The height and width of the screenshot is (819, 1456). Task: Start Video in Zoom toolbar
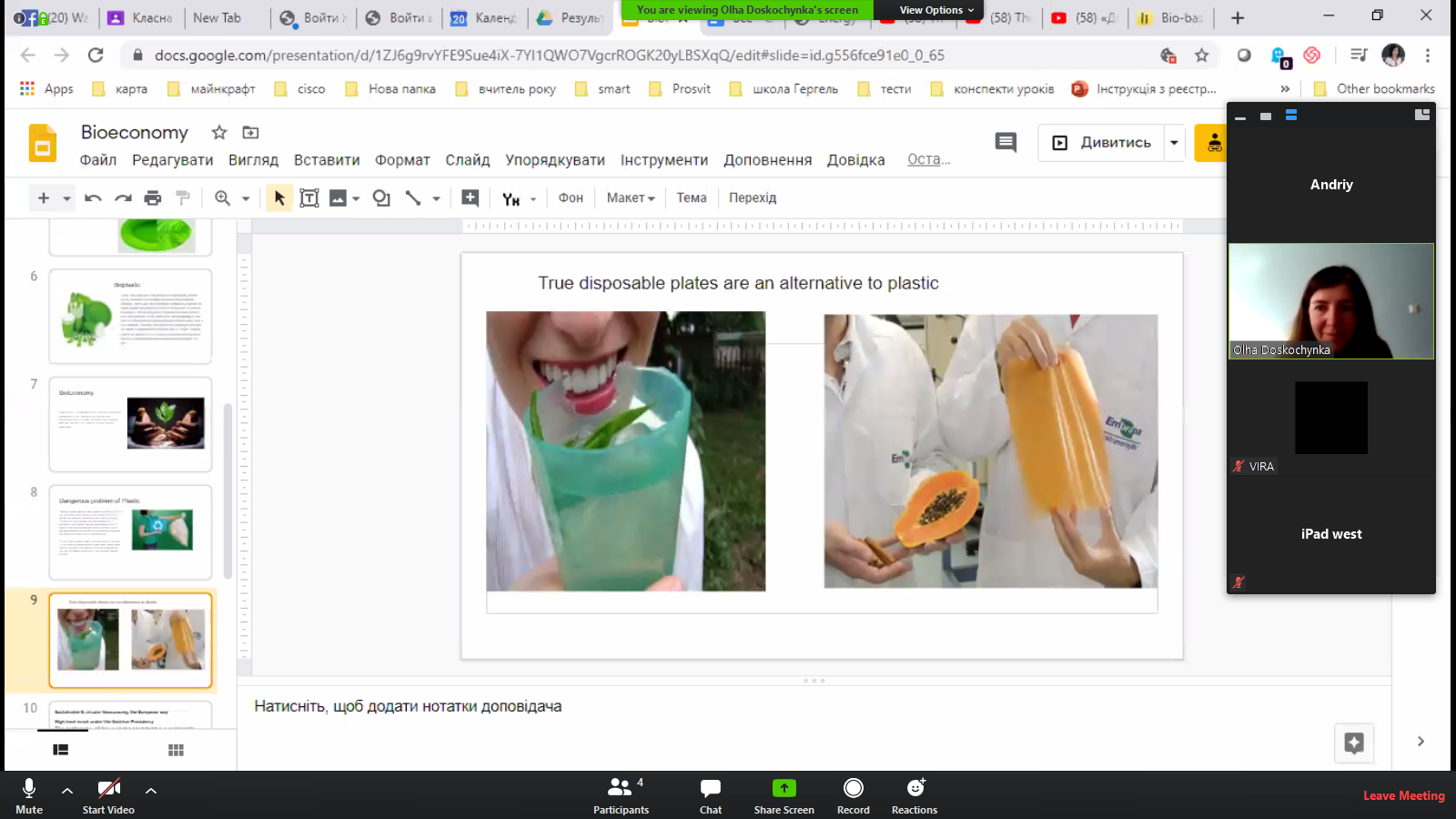108,796
